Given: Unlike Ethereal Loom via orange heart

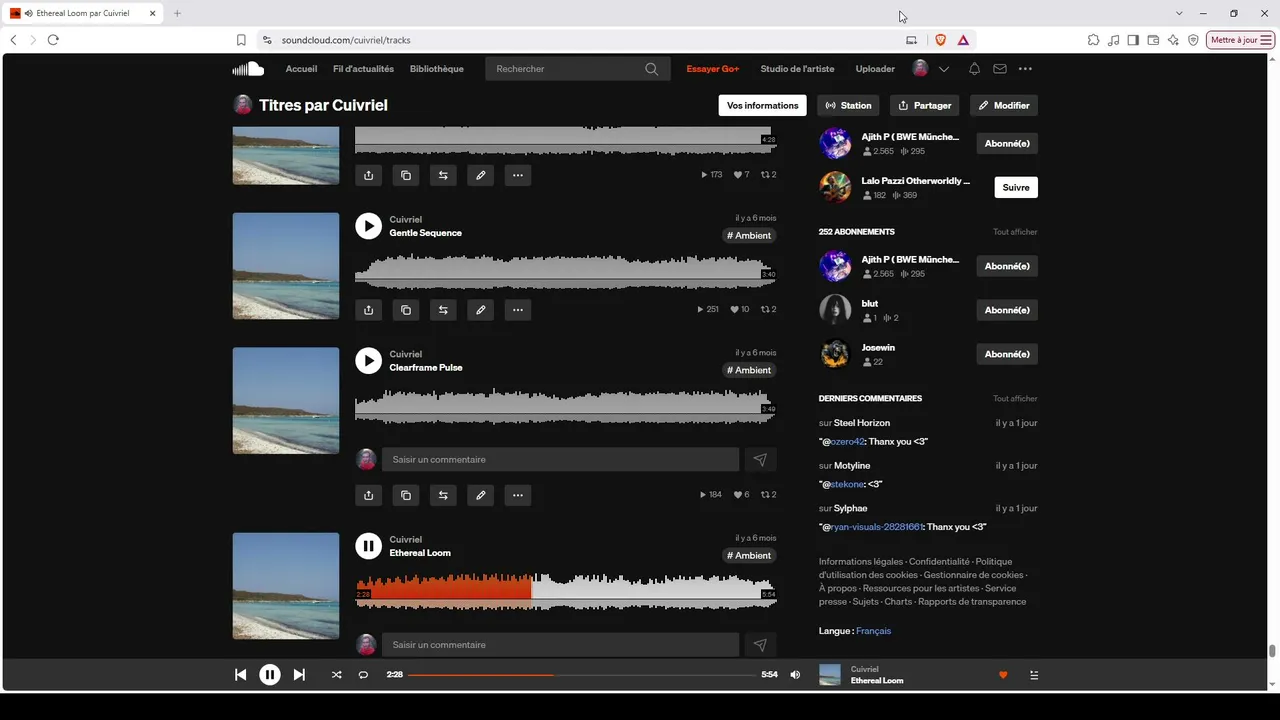Looking at the screenshot, I should coord(1003,675).
